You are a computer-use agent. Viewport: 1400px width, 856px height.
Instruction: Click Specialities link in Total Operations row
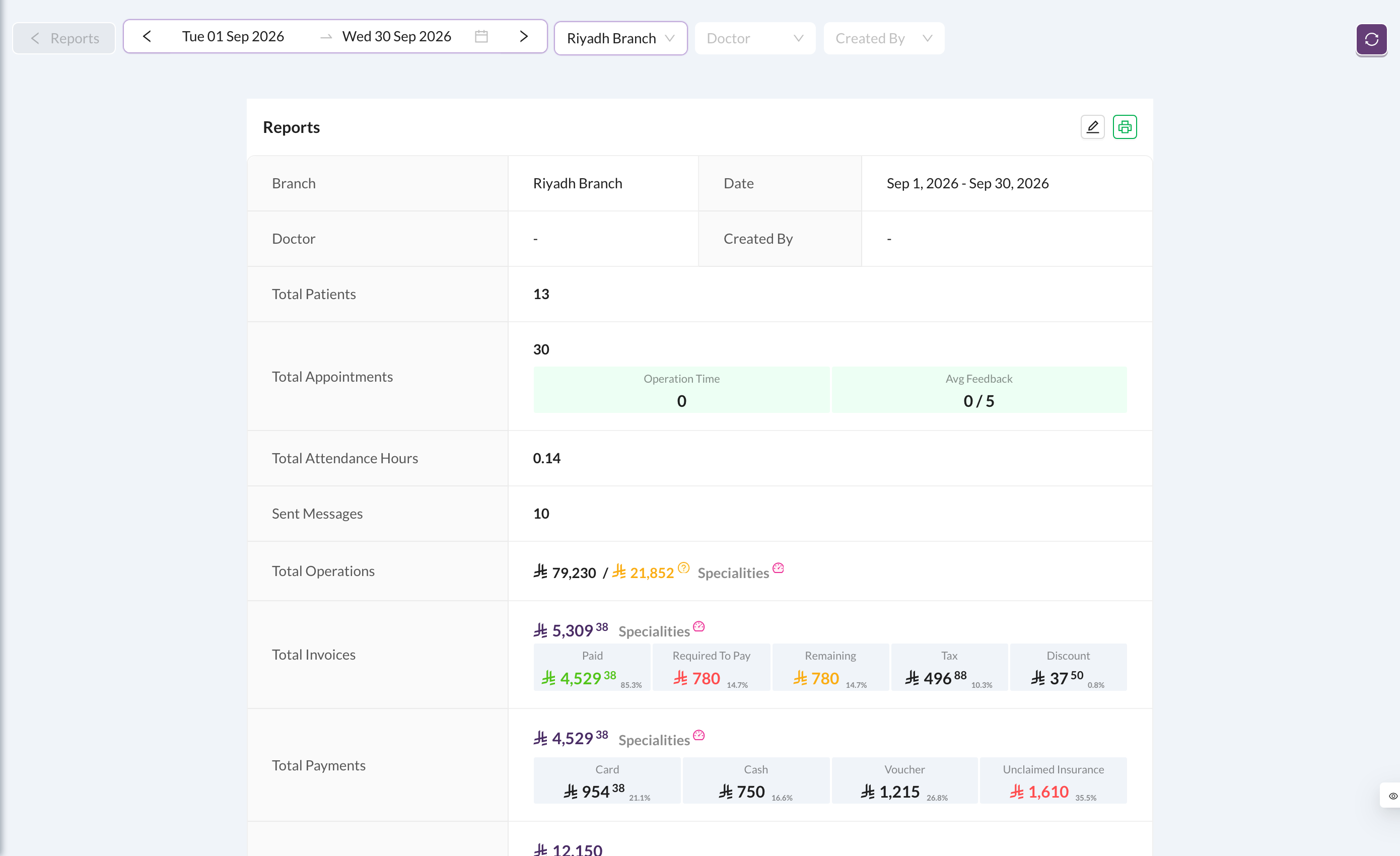point(733,573)
